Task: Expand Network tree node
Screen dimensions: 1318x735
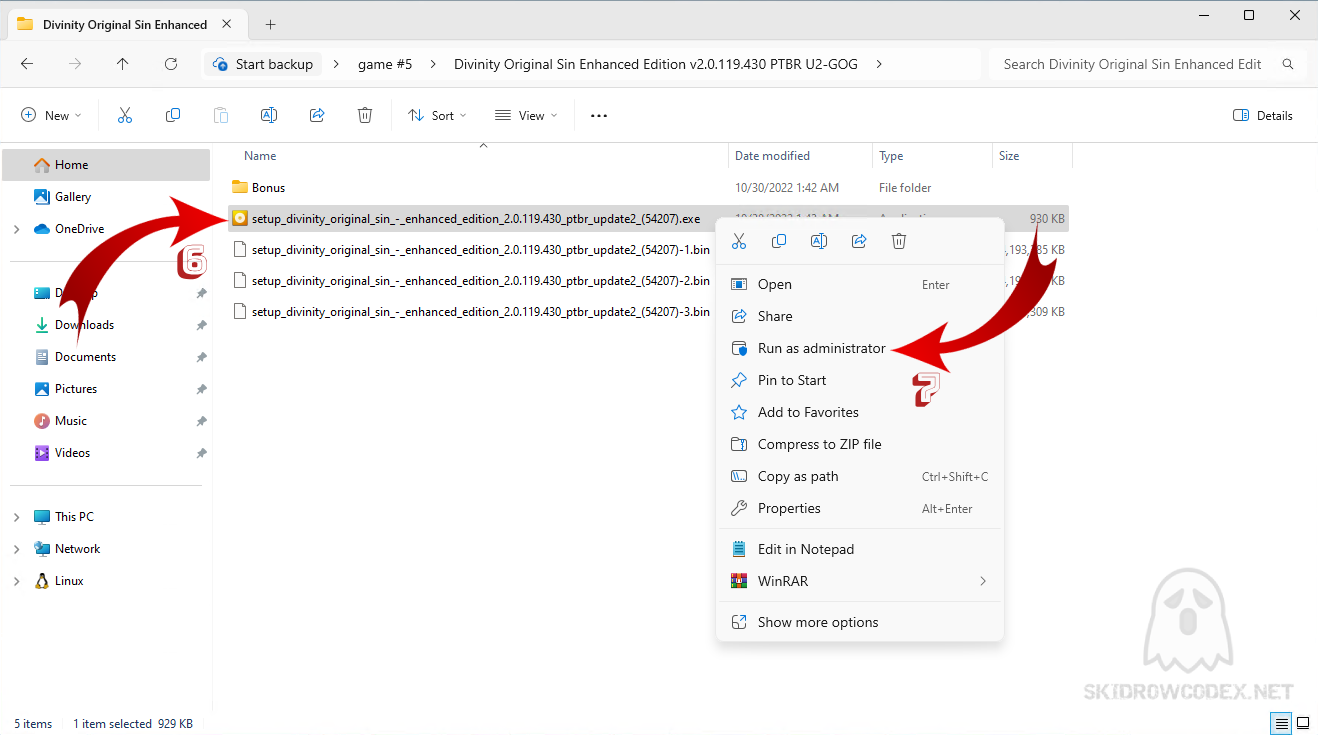Action: click(x=16, y=549)
